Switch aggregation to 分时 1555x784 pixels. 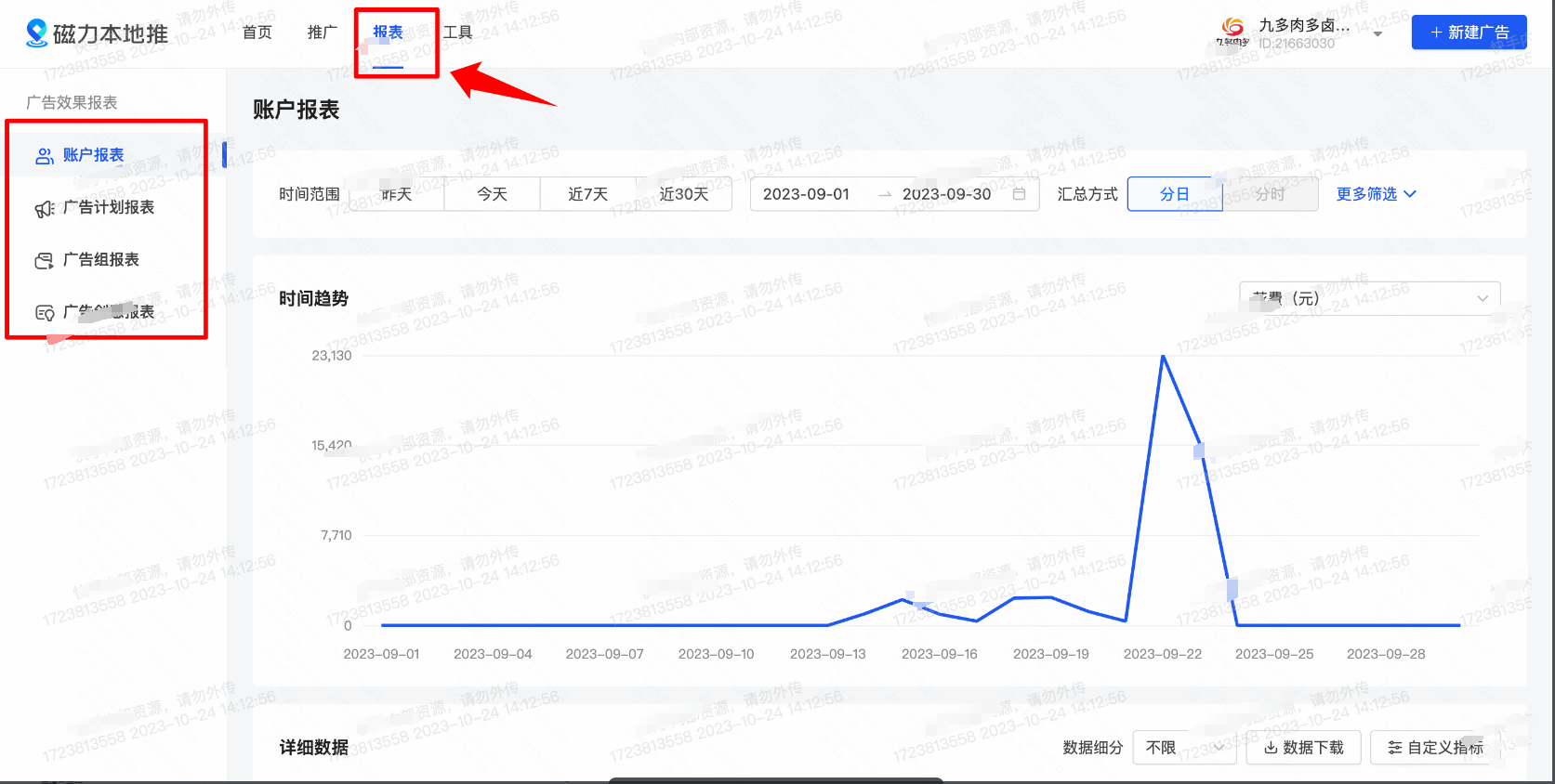click(x=1270, y=194)
